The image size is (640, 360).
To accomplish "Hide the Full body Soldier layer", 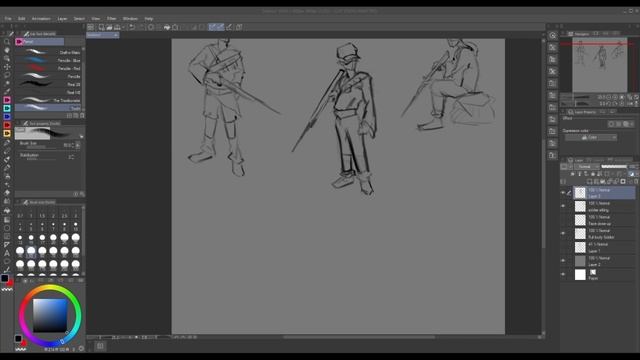I will (563, 233).
